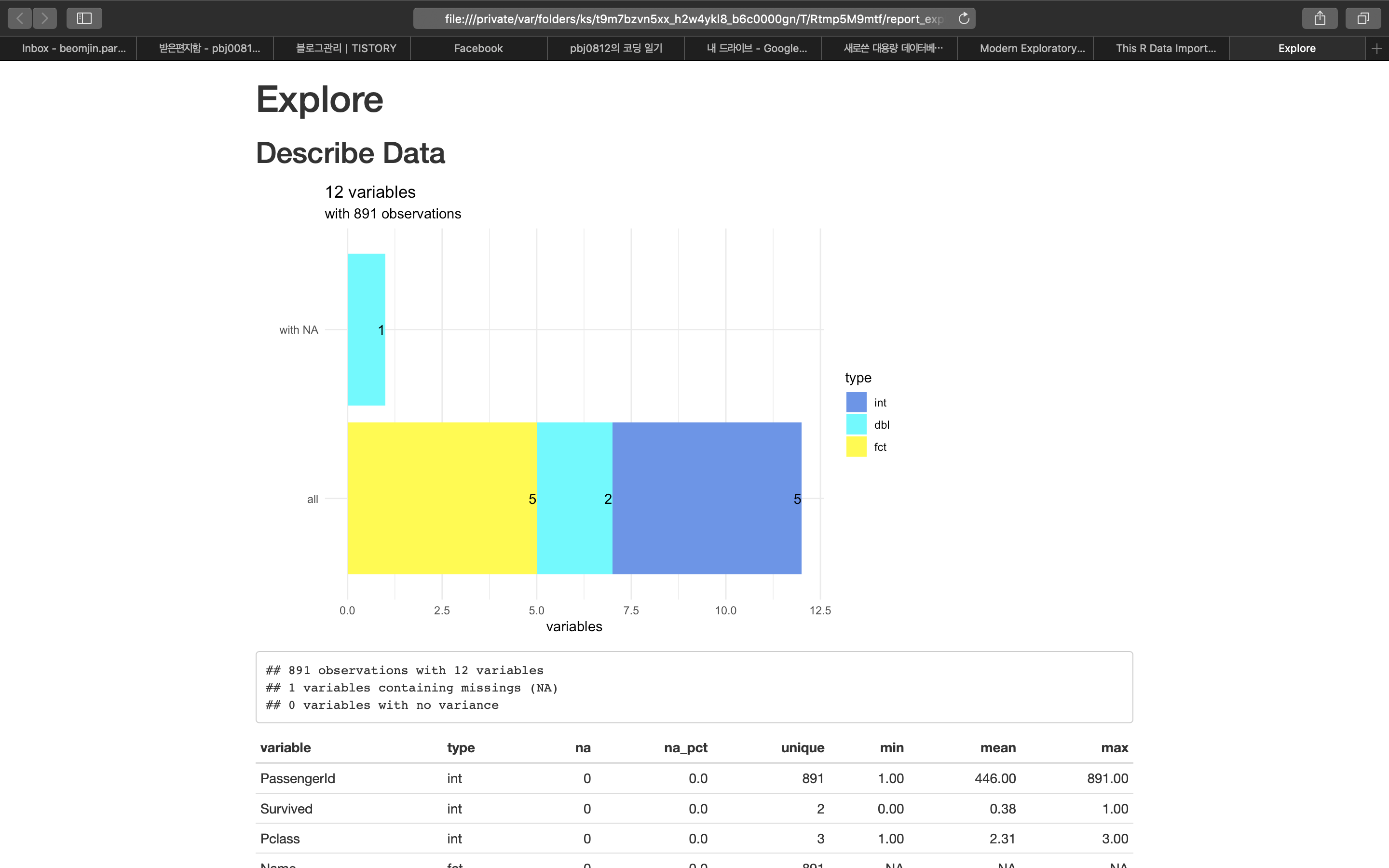The height and width of the screenshot is (868, 1389).
Task: Click the Safari back arrow button
Action: tap(19, 18)
